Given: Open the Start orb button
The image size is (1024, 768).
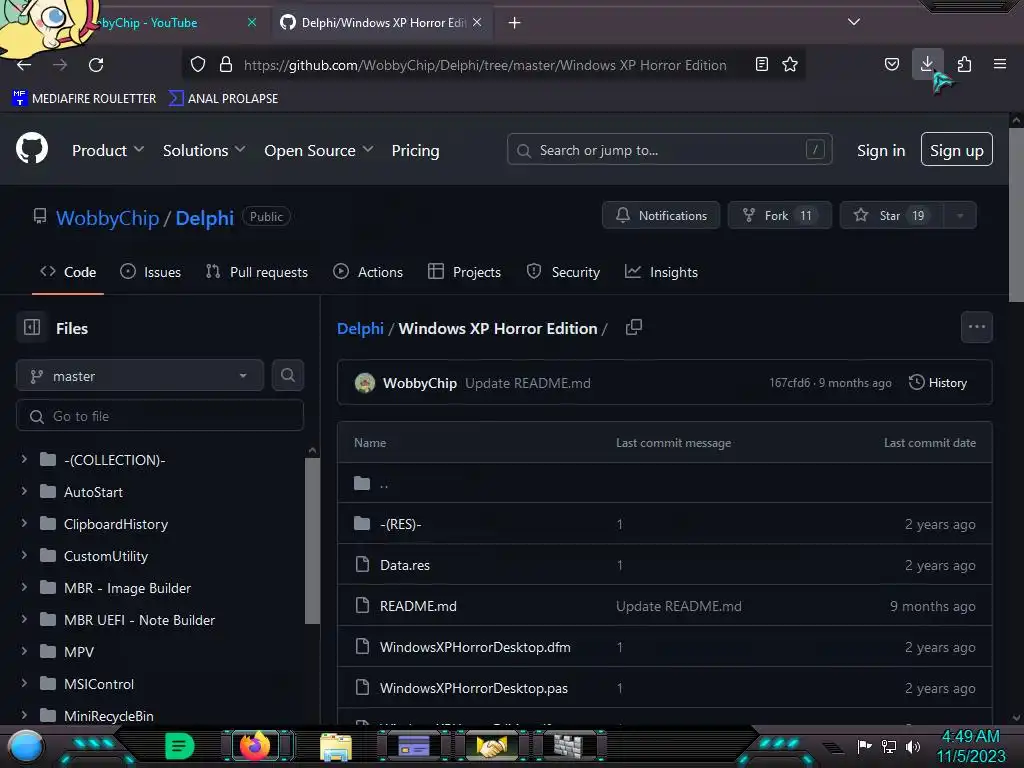Looking at the screenshot, I should [x=26, y=747].
